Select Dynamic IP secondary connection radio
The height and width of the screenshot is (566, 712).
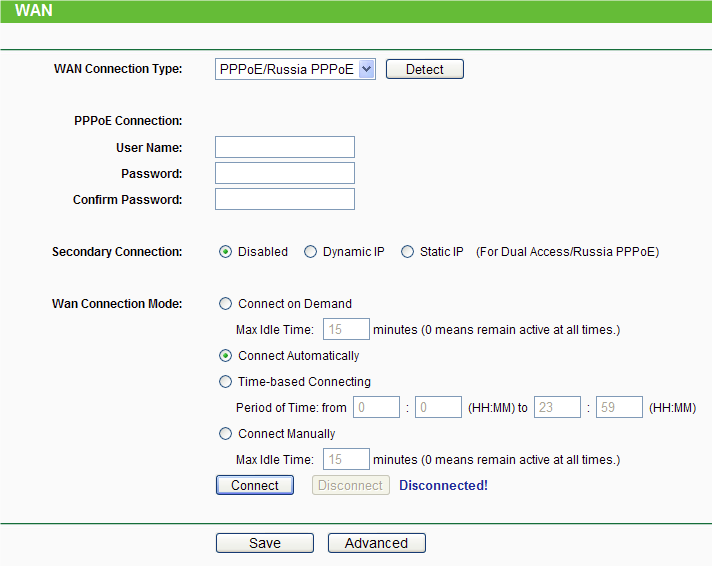(x=310, y=252)
